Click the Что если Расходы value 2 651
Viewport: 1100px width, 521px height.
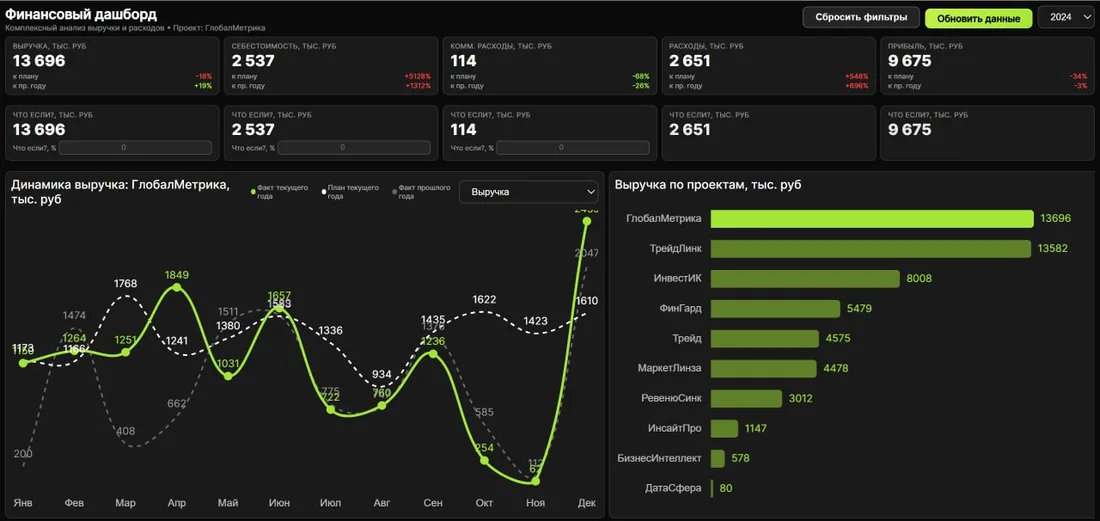click(690, 130)
